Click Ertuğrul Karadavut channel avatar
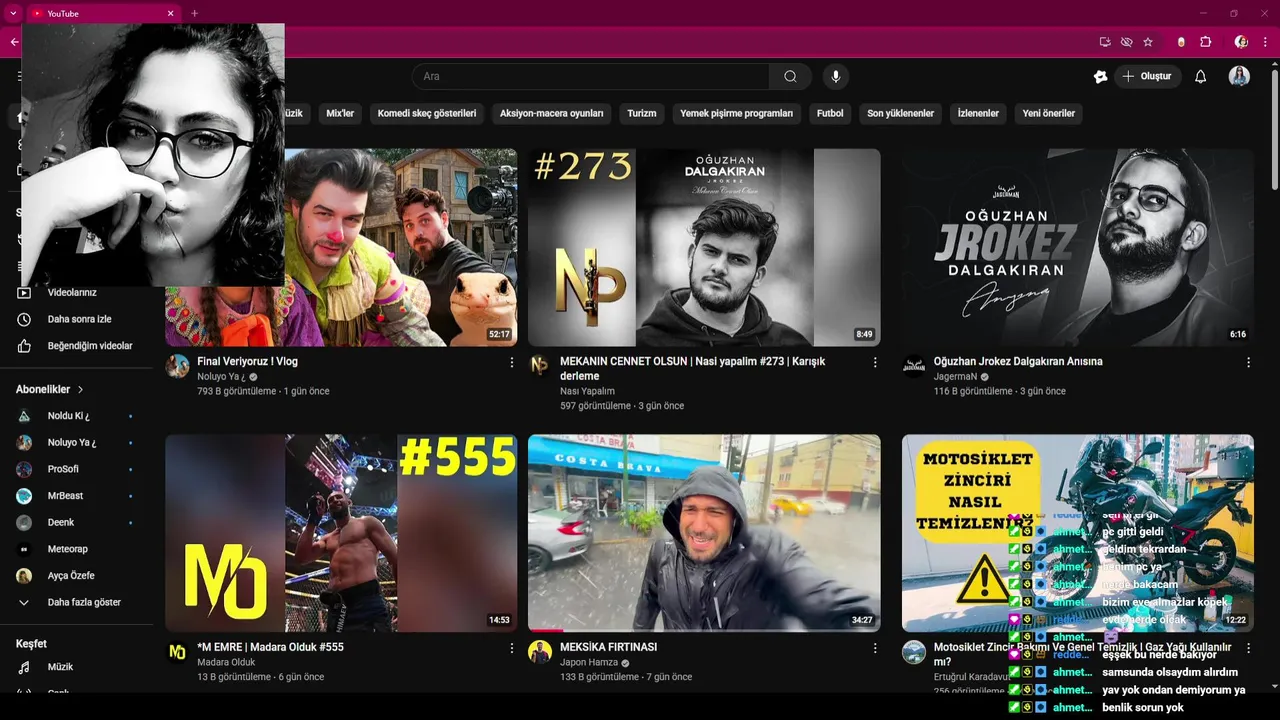The width and height of the screenshot is (1280, 720). click(914, 652)
